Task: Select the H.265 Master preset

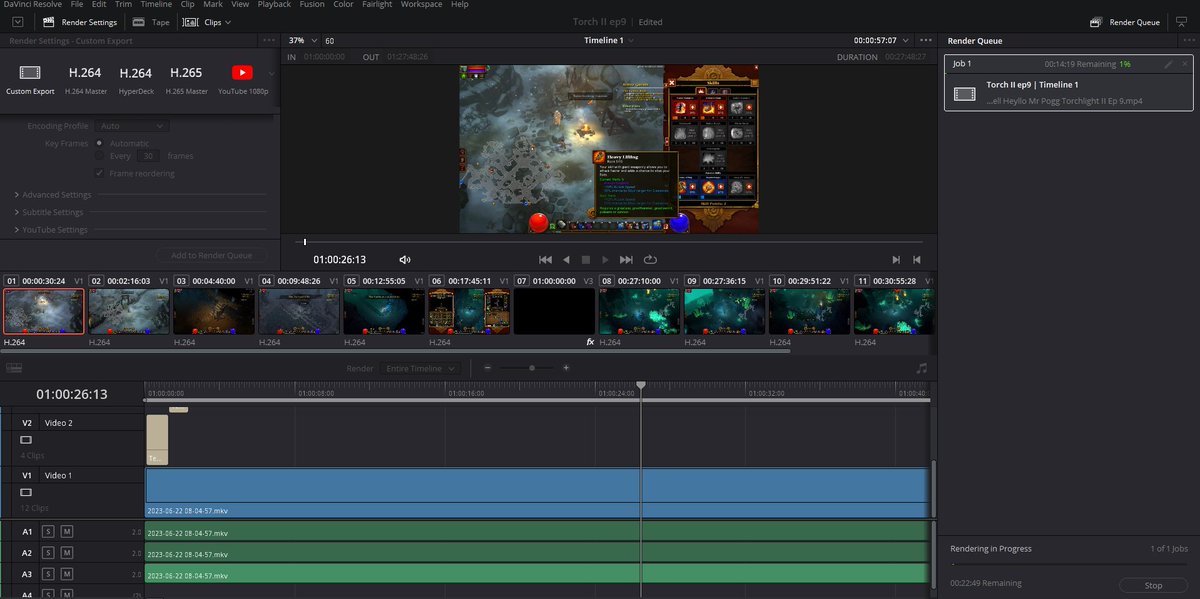Action: click(x=186, y=79)
